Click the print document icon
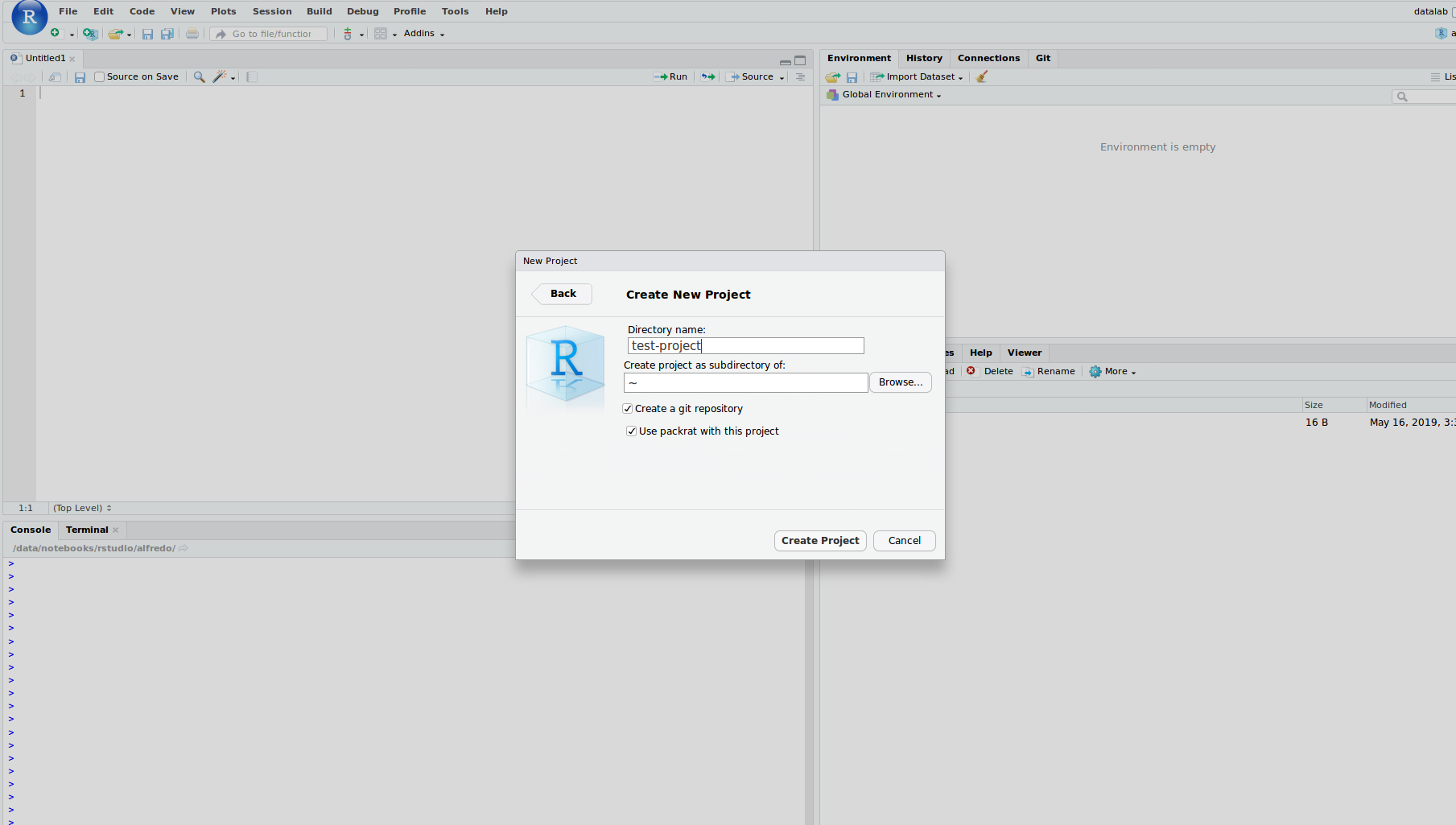This screenshot has height=825, width=1456. pyautogui.click(x=192, y=34)
